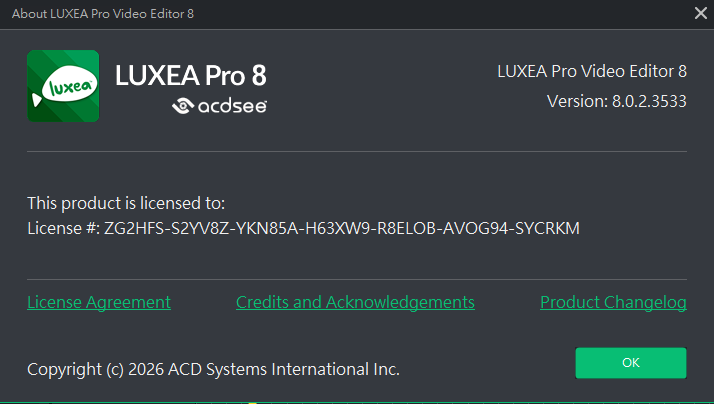Click the About dialog title bar text

101,13
